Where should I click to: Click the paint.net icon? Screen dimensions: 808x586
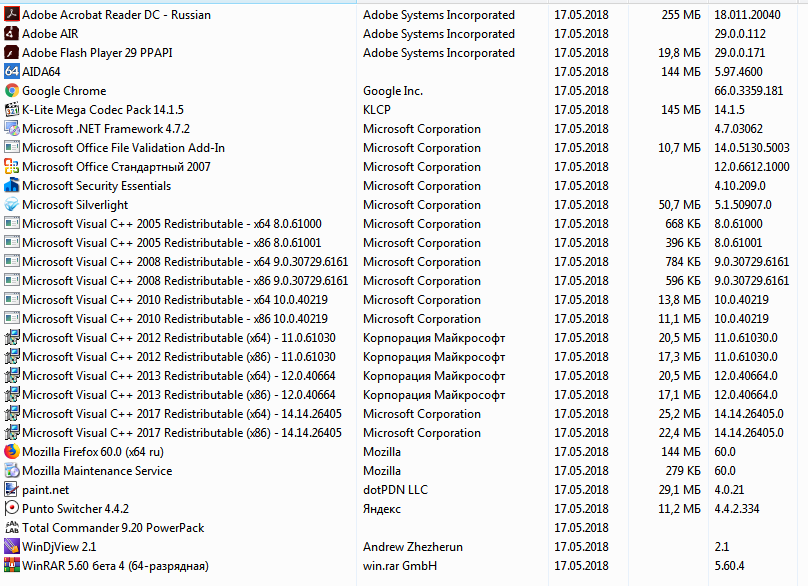(x=11, y=490)
